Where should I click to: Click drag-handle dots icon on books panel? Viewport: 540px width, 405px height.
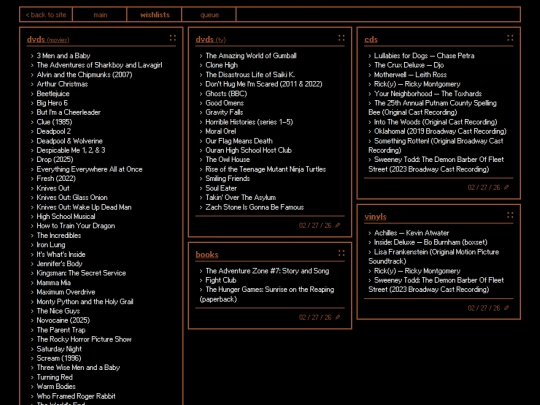pyautogui.click(x=341, y=253)
